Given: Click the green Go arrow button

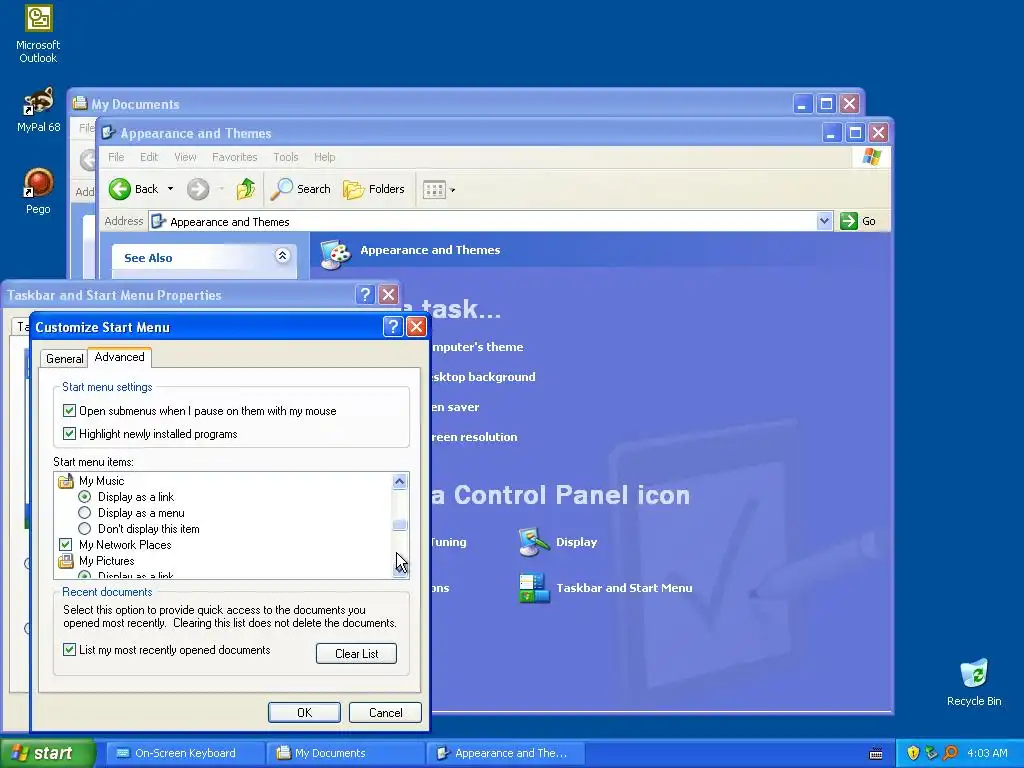Looking at the screenshot, I should (x=848, y=221).
